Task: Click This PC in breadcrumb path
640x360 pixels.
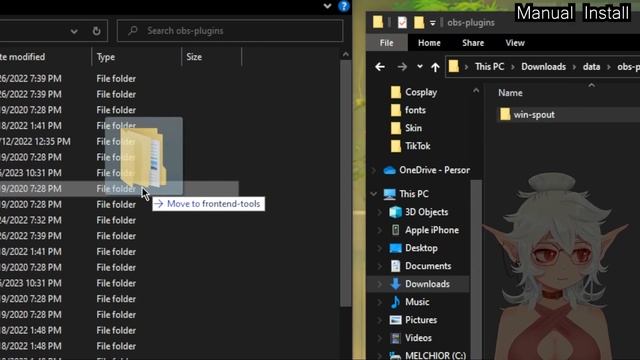Action: pyautogui.click(x=489, y=67)
